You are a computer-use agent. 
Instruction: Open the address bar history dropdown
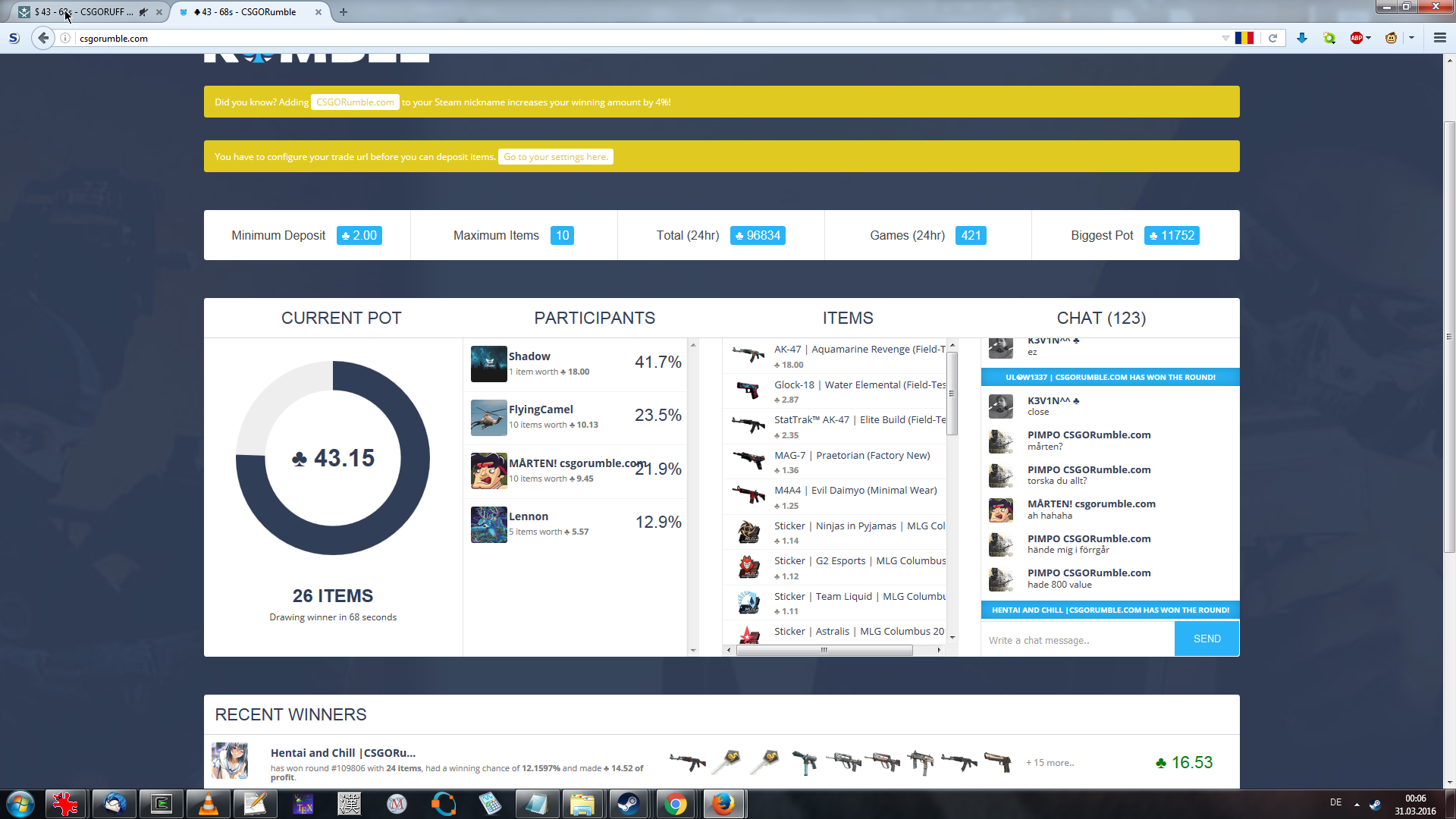point(1225,38)
